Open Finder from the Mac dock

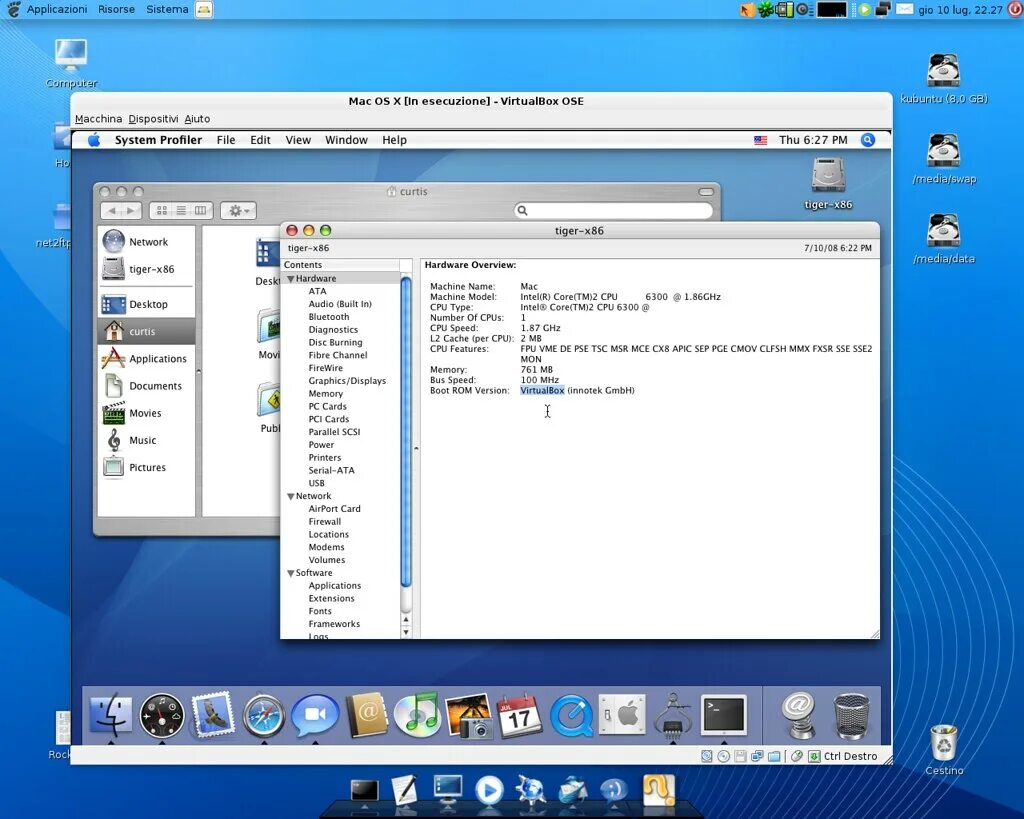pyautogui.click(x=110, y=715)
